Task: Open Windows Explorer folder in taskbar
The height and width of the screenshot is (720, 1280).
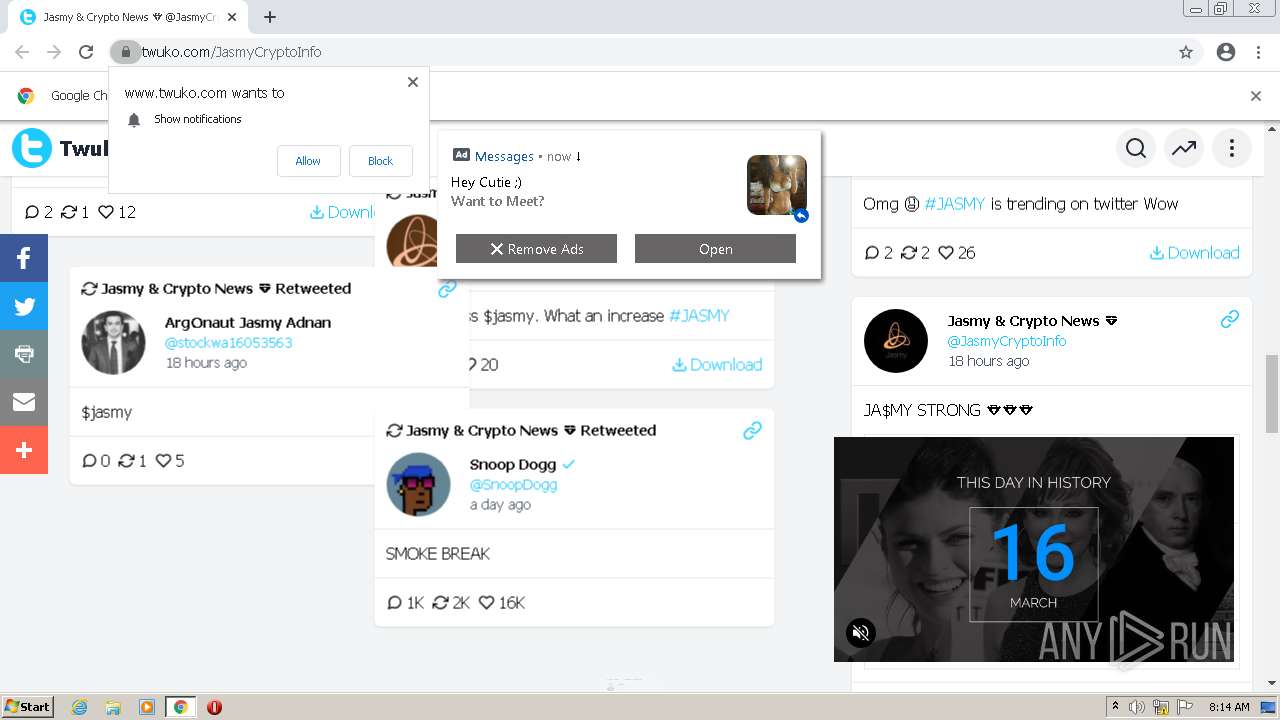Action: tap(113, 707)
